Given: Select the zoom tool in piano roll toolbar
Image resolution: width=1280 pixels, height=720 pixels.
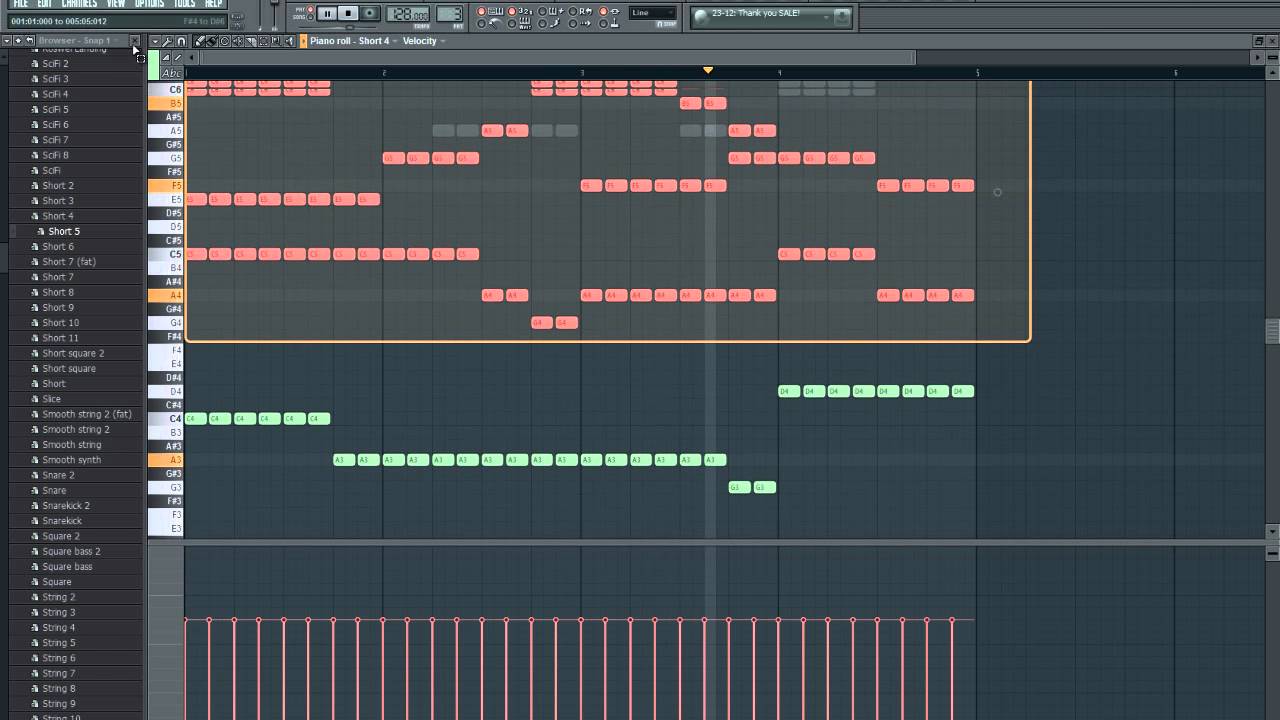Looking at the screenshot, I should click(x=276, y=41).
